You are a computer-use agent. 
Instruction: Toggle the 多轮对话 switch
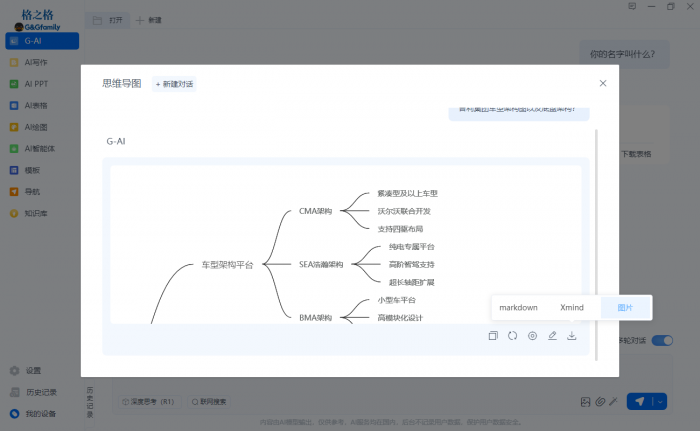click(x=662, y=340)
